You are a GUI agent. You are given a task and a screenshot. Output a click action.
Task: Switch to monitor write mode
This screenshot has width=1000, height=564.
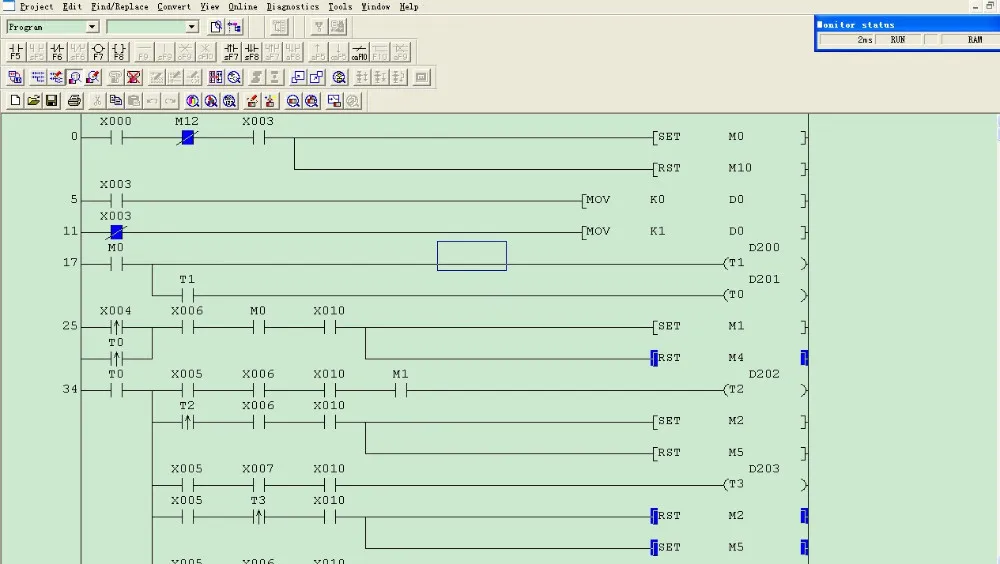coord(93,77)
